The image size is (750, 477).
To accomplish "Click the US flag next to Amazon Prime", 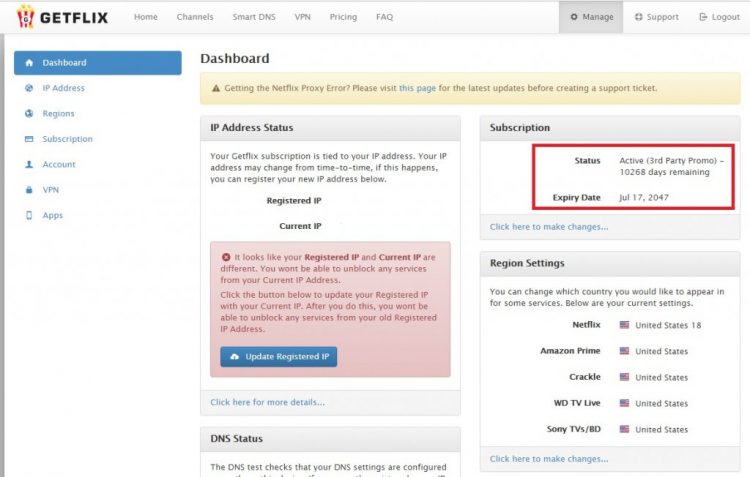I will click(x=624, y=351).
